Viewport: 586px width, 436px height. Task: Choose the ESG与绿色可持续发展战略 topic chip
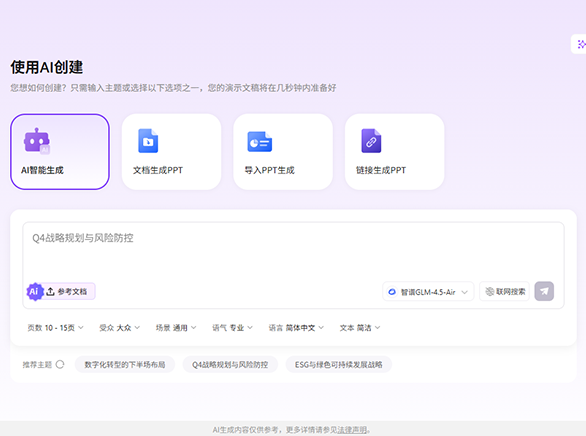pyautogui.click(x=339, y=364)
